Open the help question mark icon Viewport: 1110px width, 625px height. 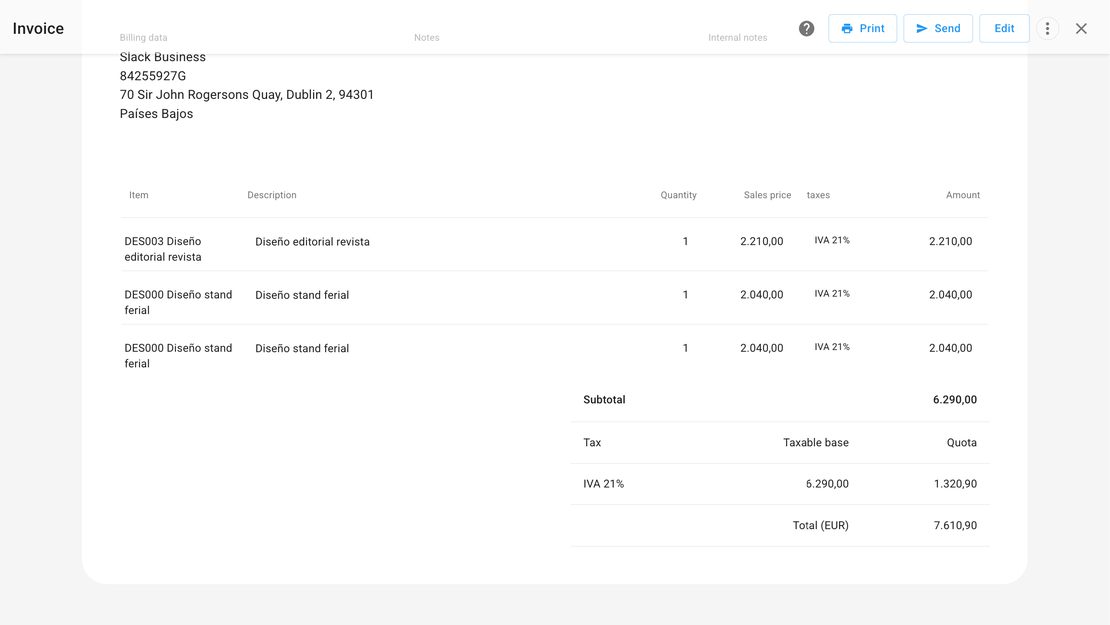point(806,29)
